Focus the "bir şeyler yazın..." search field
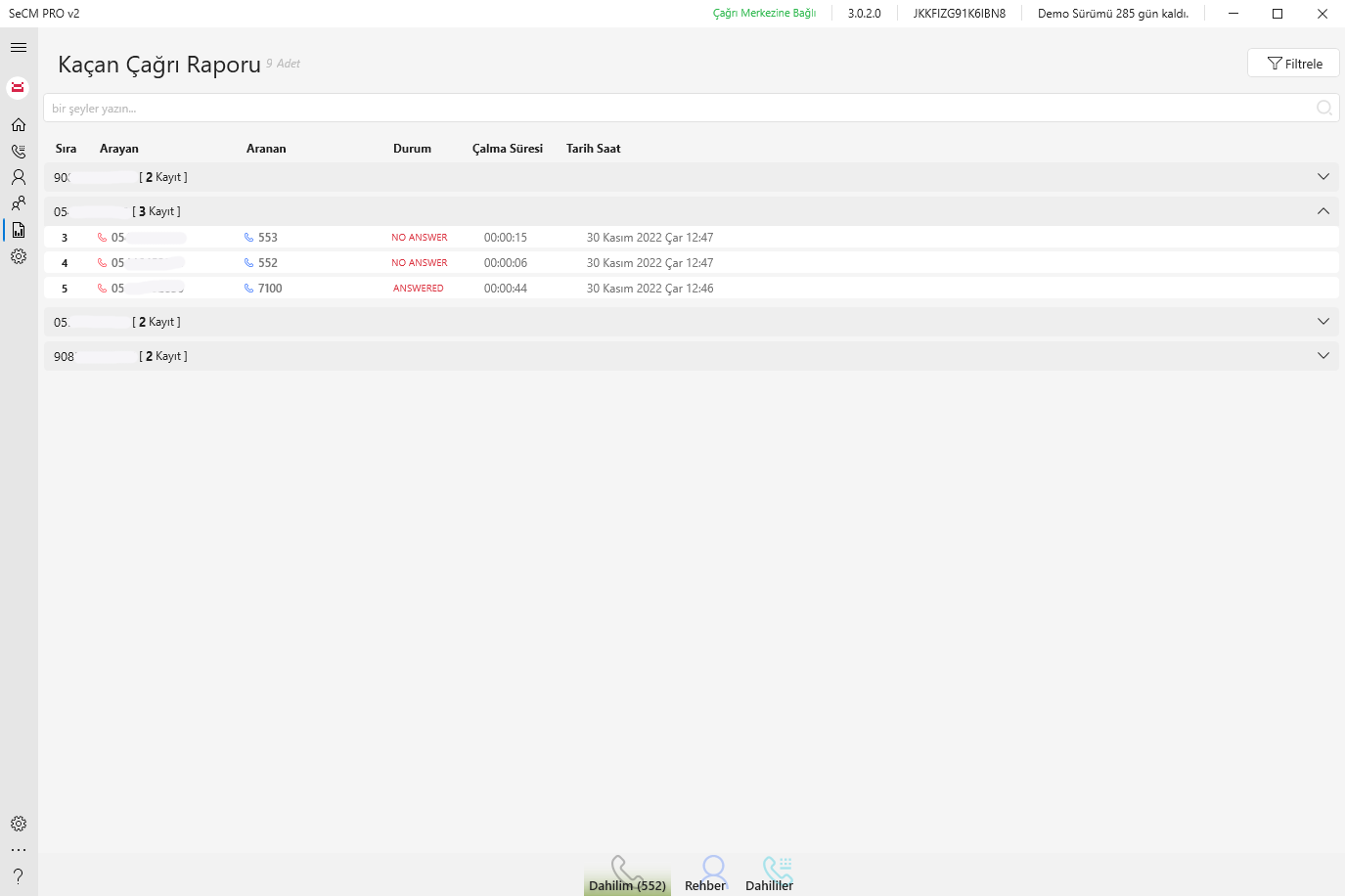 (675, 109)
